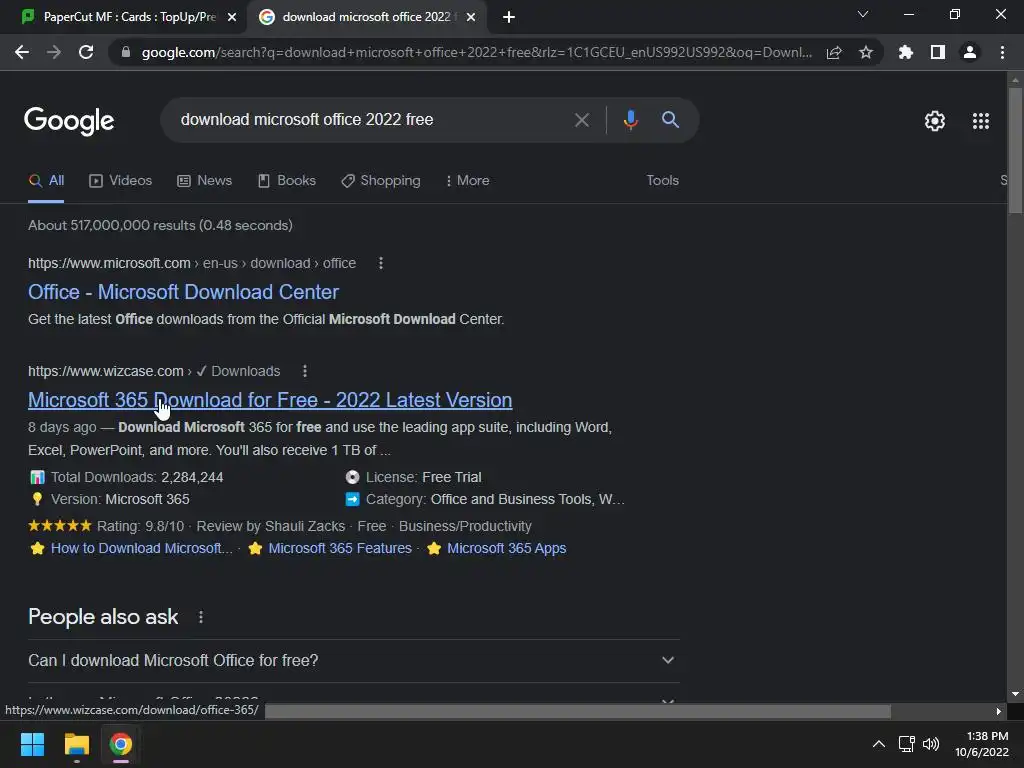Open network status tray icon
Screen dimensions: 1024x768
click(x=906, y=744)
